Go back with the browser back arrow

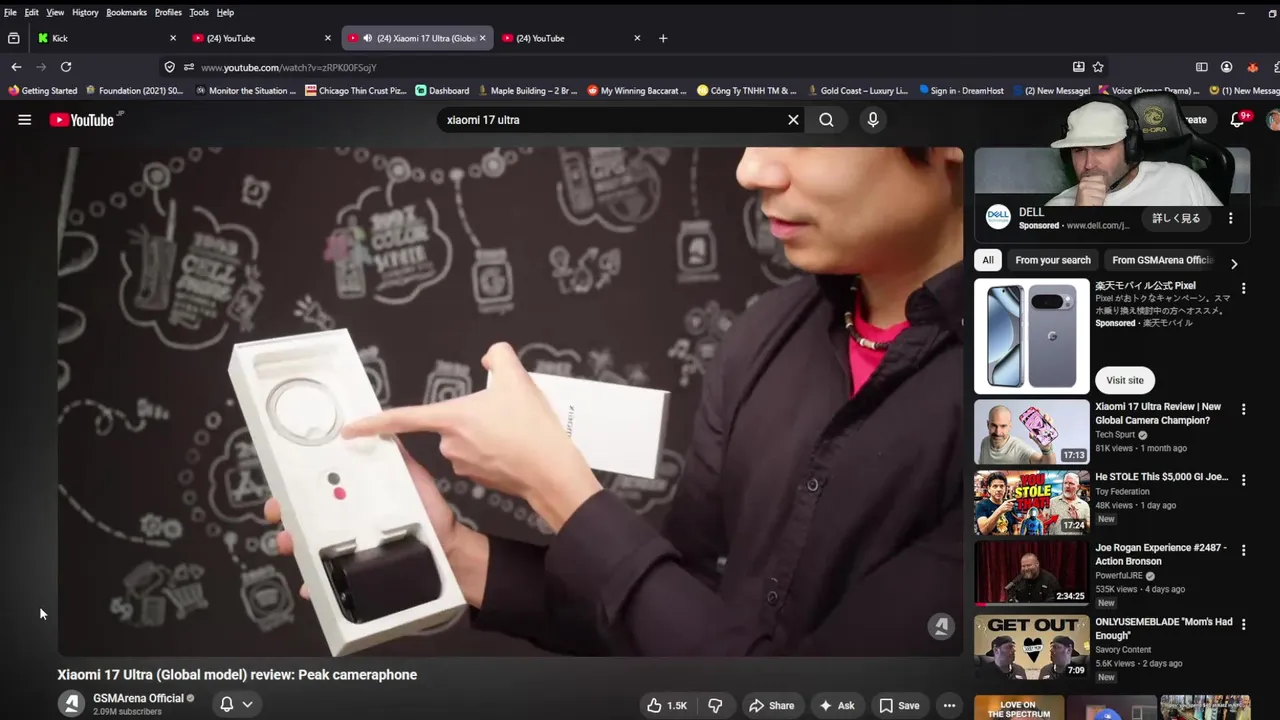[x=16, y=67]
